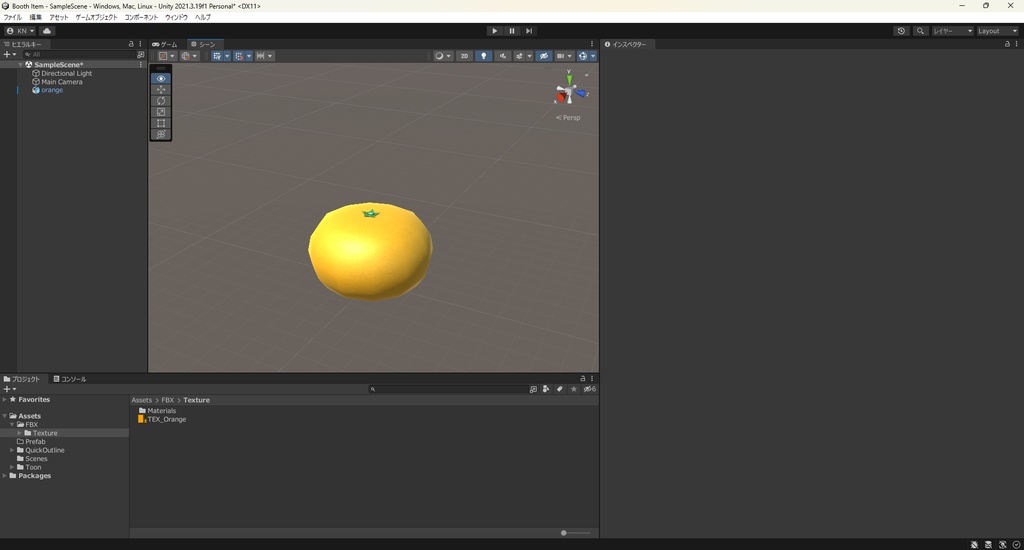Select the Rect tool in scene tools

click(x=161, y=123)
